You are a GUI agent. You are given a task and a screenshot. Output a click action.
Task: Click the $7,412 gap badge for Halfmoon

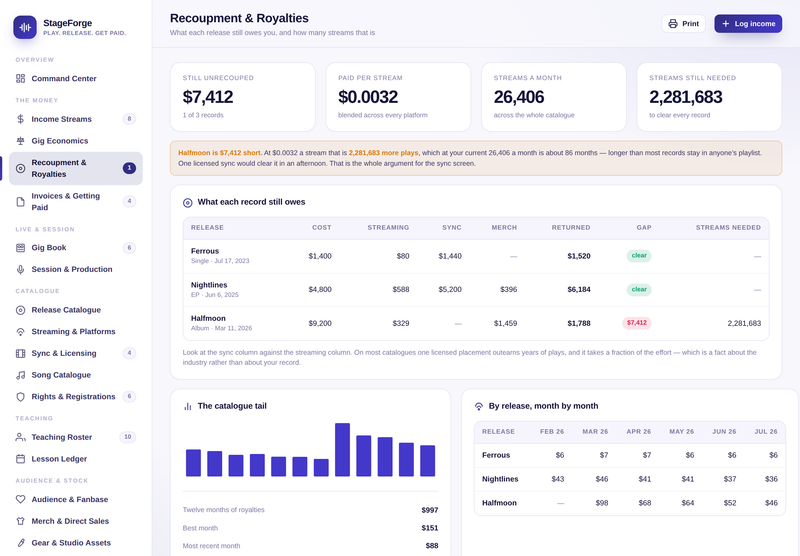pyautogui.click(x=636, y=323)
